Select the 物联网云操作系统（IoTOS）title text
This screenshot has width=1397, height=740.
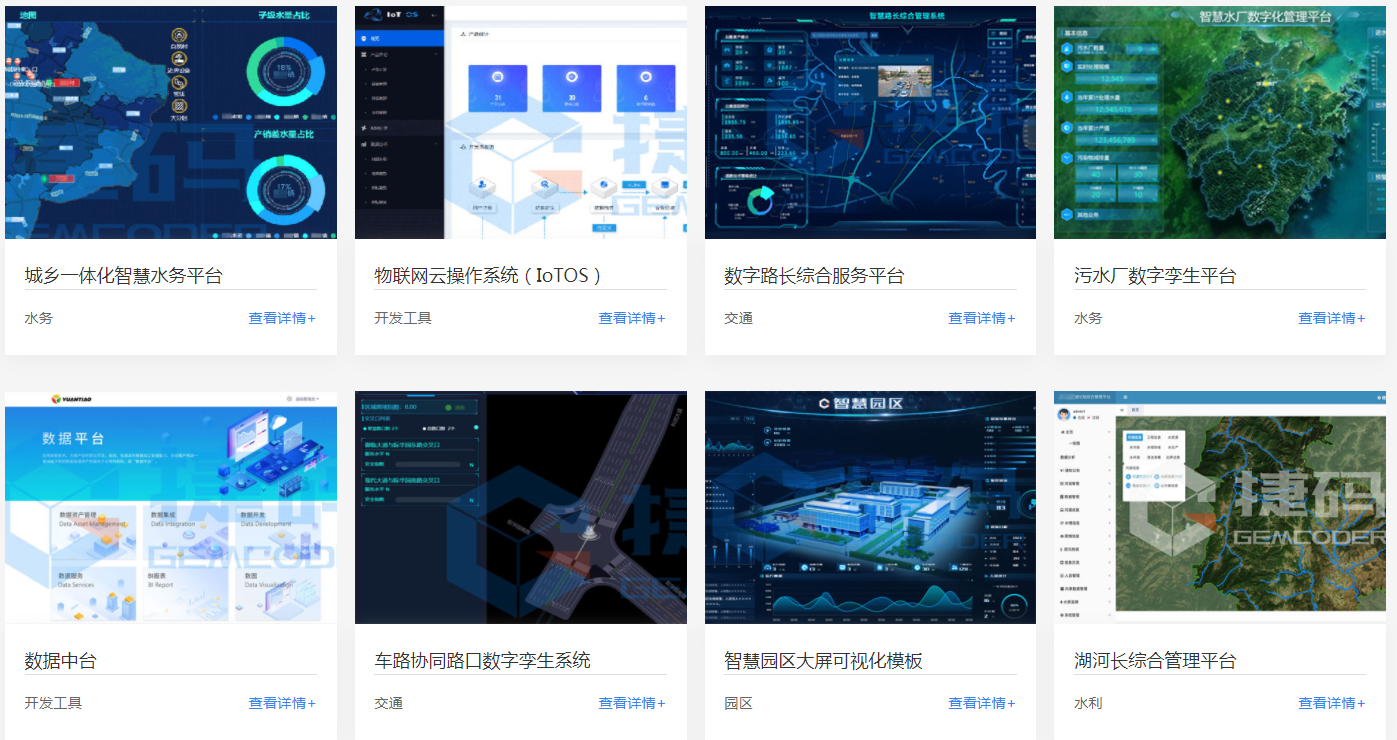[488, 276]
